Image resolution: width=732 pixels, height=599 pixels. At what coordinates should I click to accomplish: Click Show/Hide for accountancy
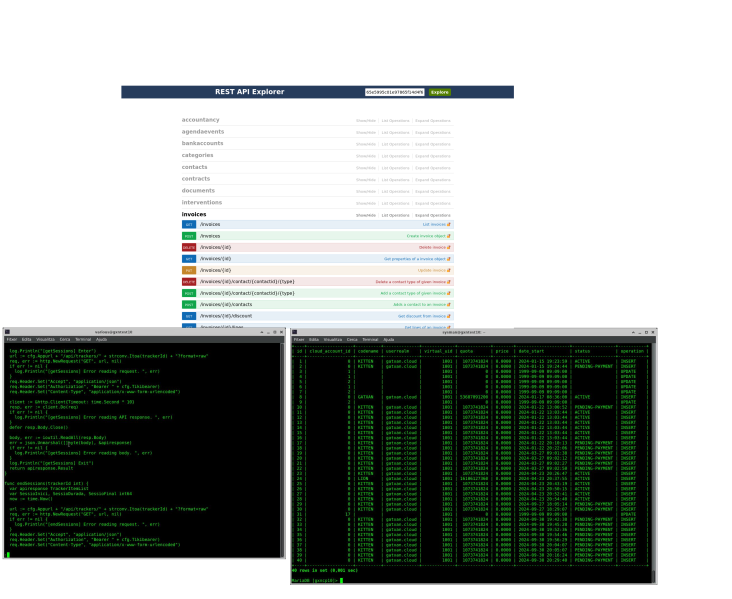tap(366, 121)
